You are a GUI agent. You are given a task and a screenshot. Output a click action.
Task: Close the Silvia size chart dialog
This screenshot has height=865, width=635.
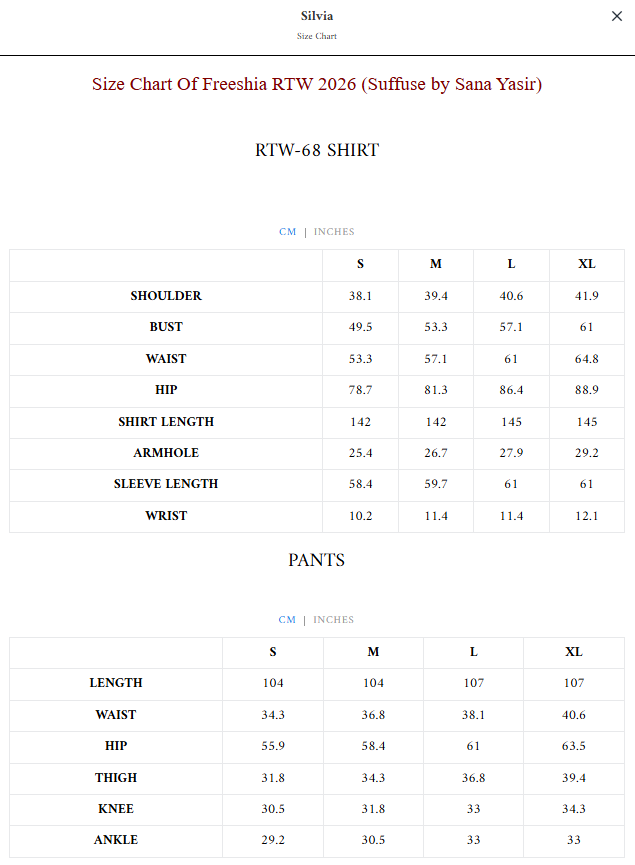tap(617, 16)
